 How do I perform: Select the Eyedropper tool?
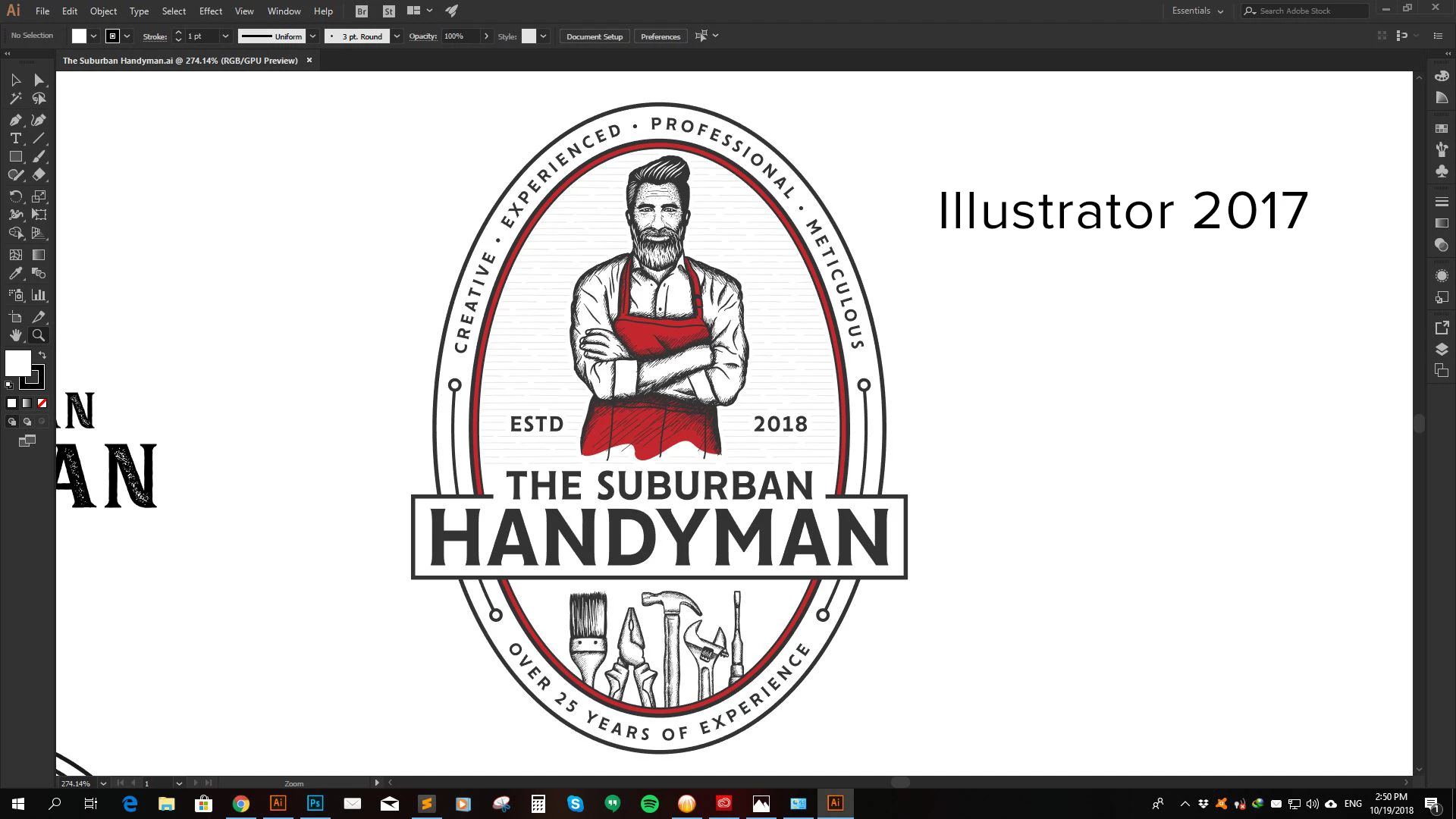[15, 274]
